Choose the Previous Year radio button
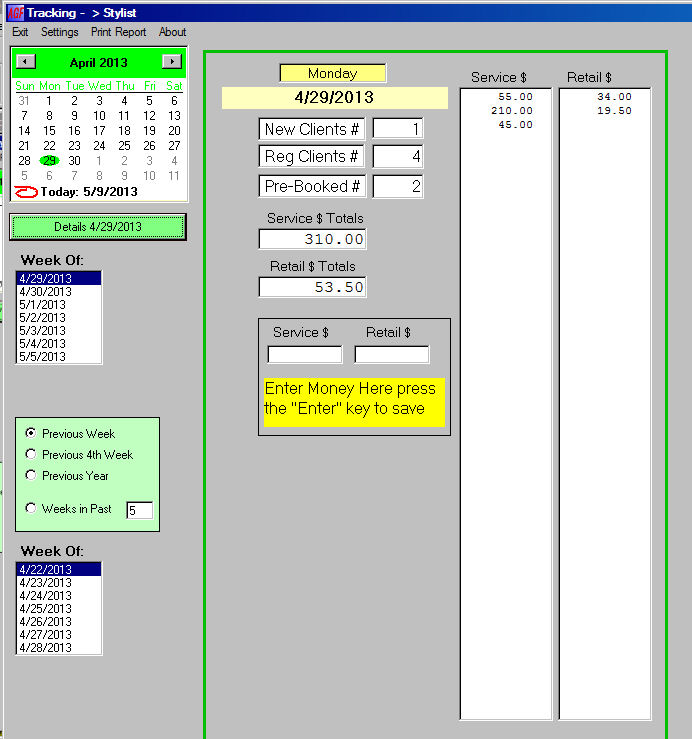692x739 pixels. point(31,475)
